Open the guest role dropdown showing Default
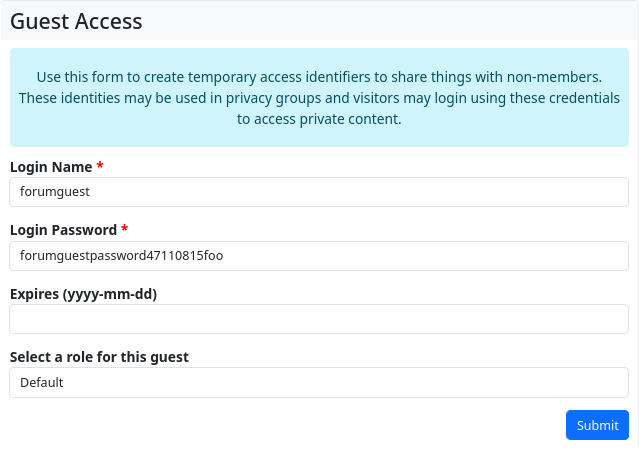 [x=319, y=383]
